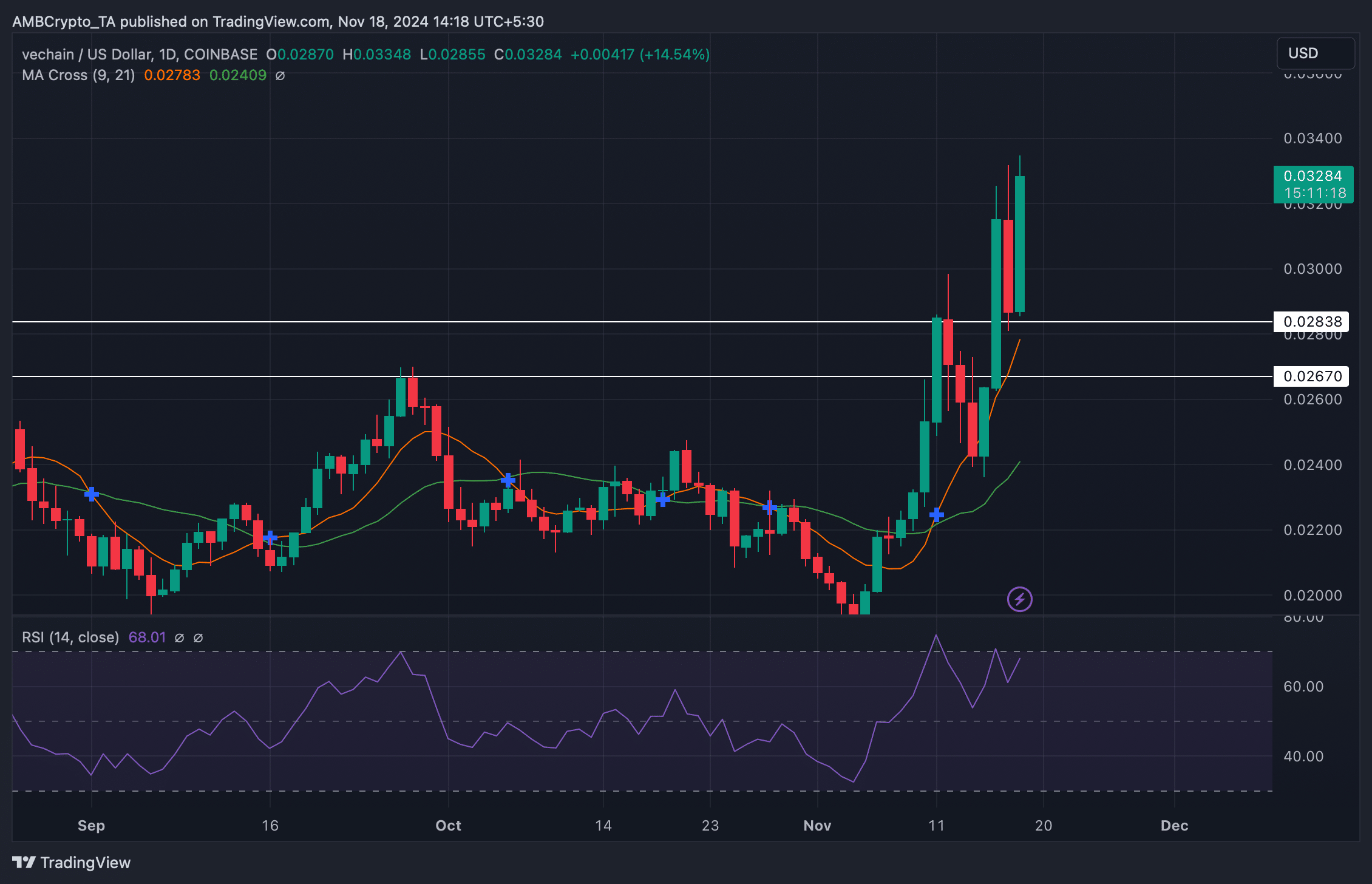This screenshot has width=1372, height=884.
Task: Click the 0.02400 price axis label
Action: click(1313, 465)
